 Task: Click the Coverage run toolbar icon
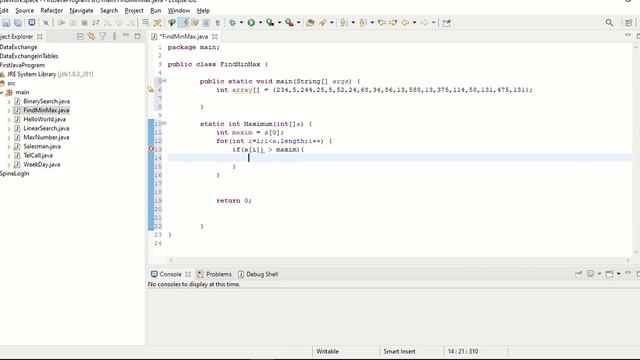pyautogui.click(x=270, y=23)
